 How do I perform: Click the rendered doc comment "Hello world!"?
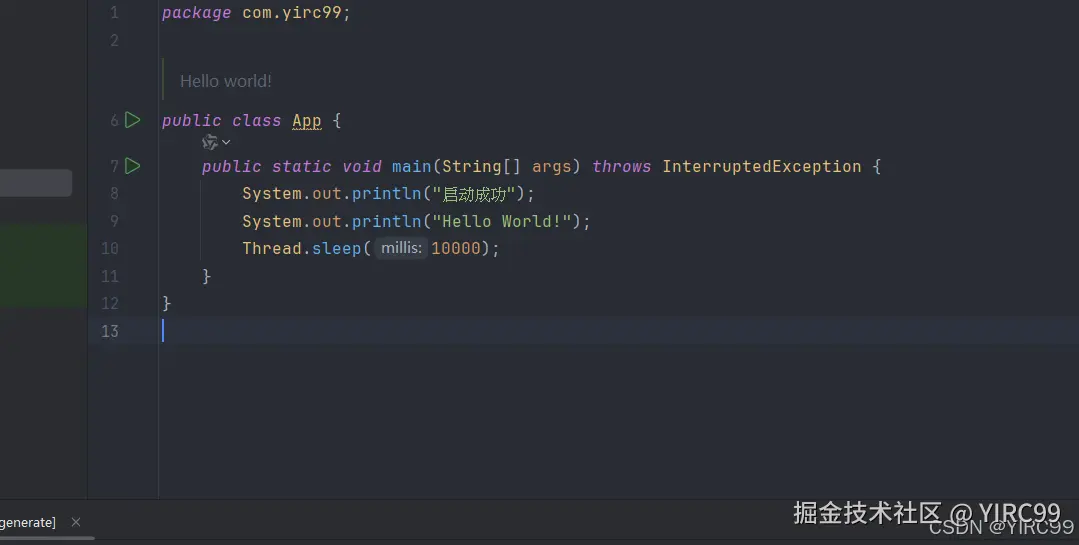(226, 81)
